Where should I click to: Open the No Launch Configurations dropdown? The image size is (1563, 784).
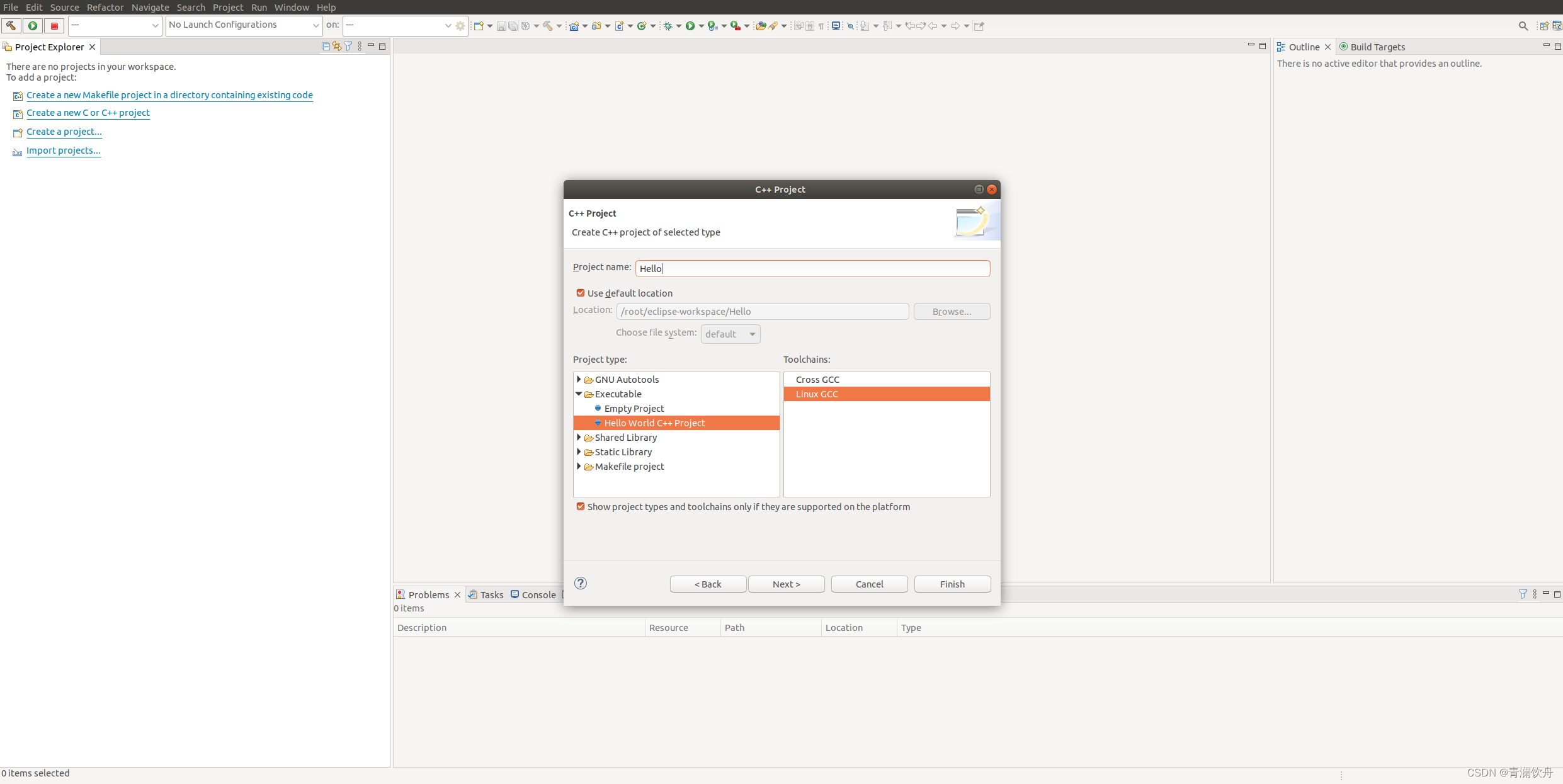(x=244, y=25)
